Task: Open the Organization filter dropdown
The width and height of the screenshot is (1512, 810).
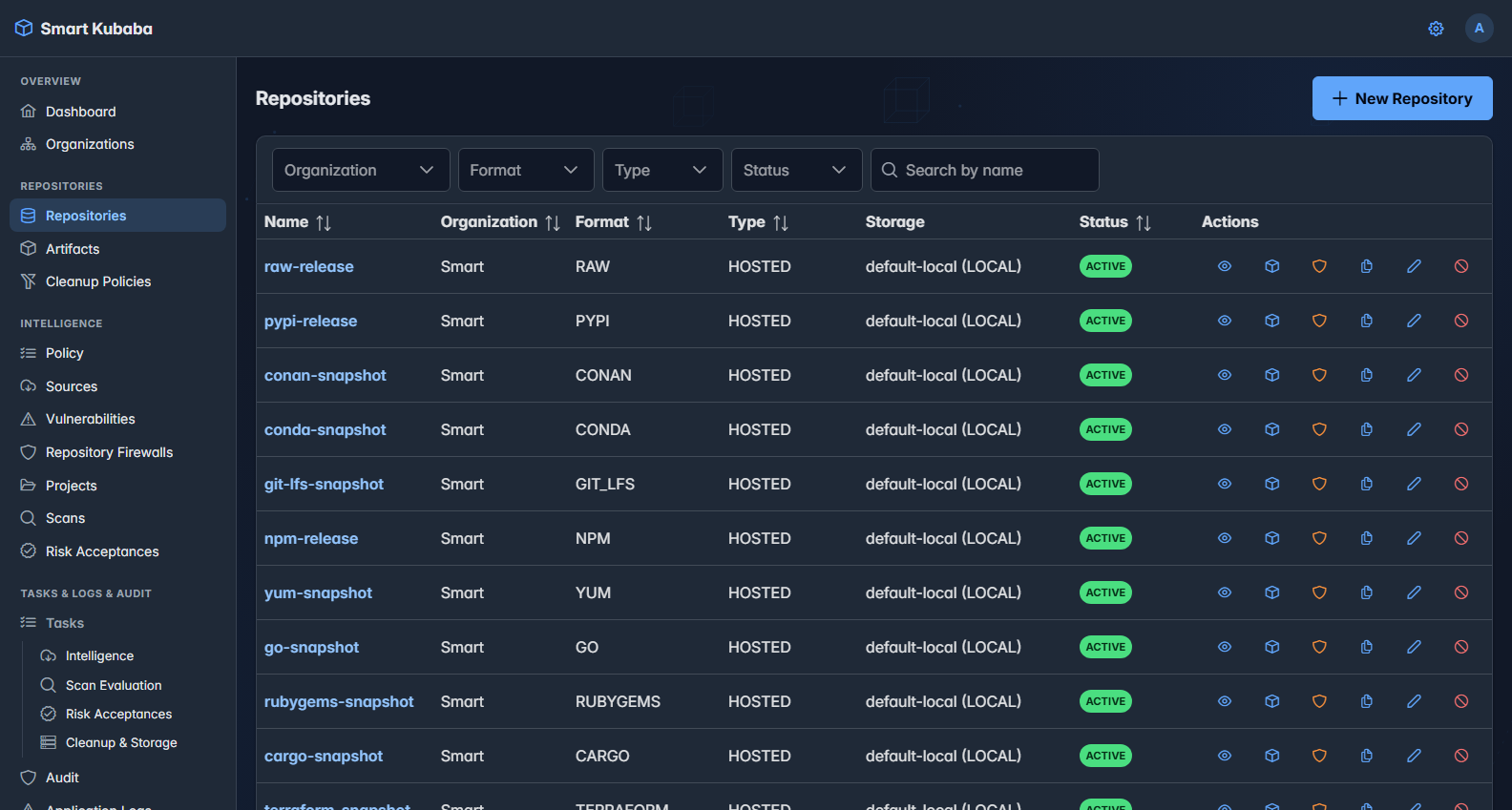Action: point(361,170)
